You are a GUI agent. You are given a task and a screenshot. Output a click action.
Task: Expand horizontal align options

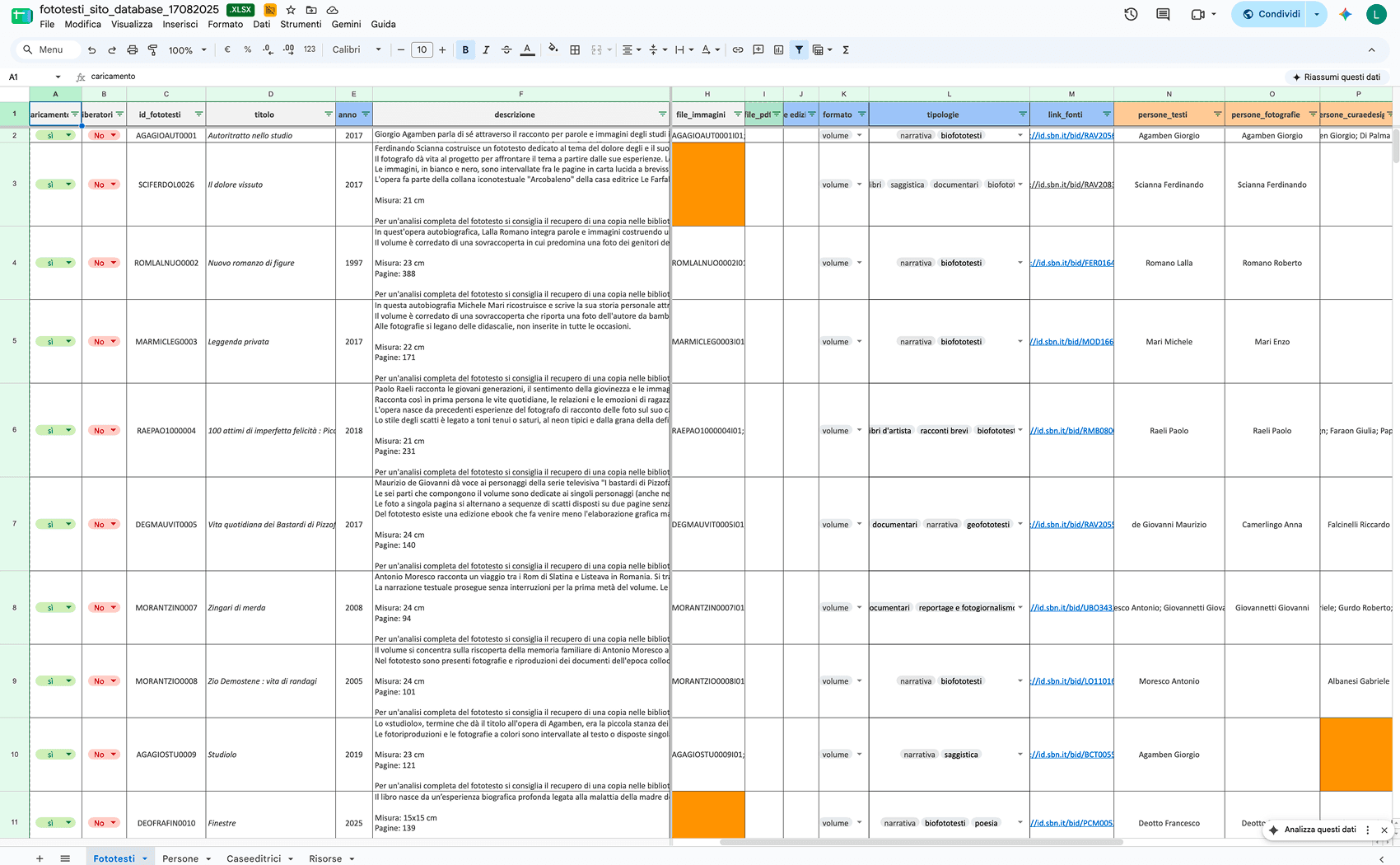click(x=632, y=50)
